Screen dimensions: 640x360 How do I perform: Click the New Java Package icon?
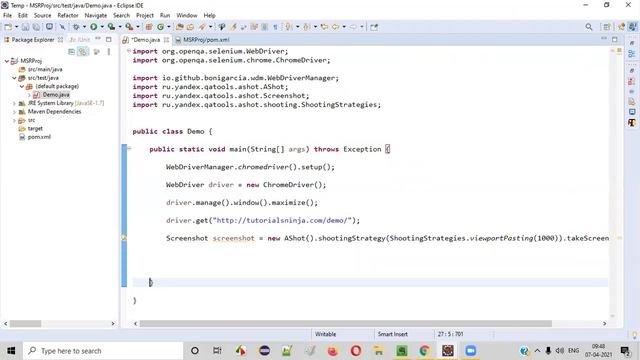tap(149, 27)
